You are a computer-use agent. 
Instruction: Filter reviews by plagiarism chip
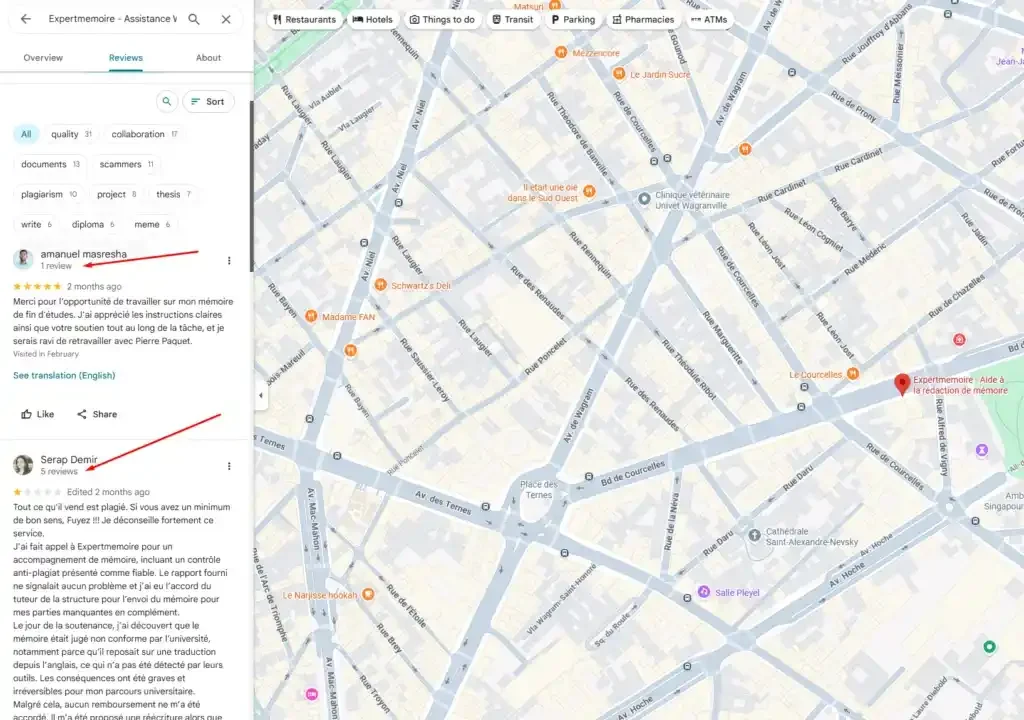pos(48,194)
